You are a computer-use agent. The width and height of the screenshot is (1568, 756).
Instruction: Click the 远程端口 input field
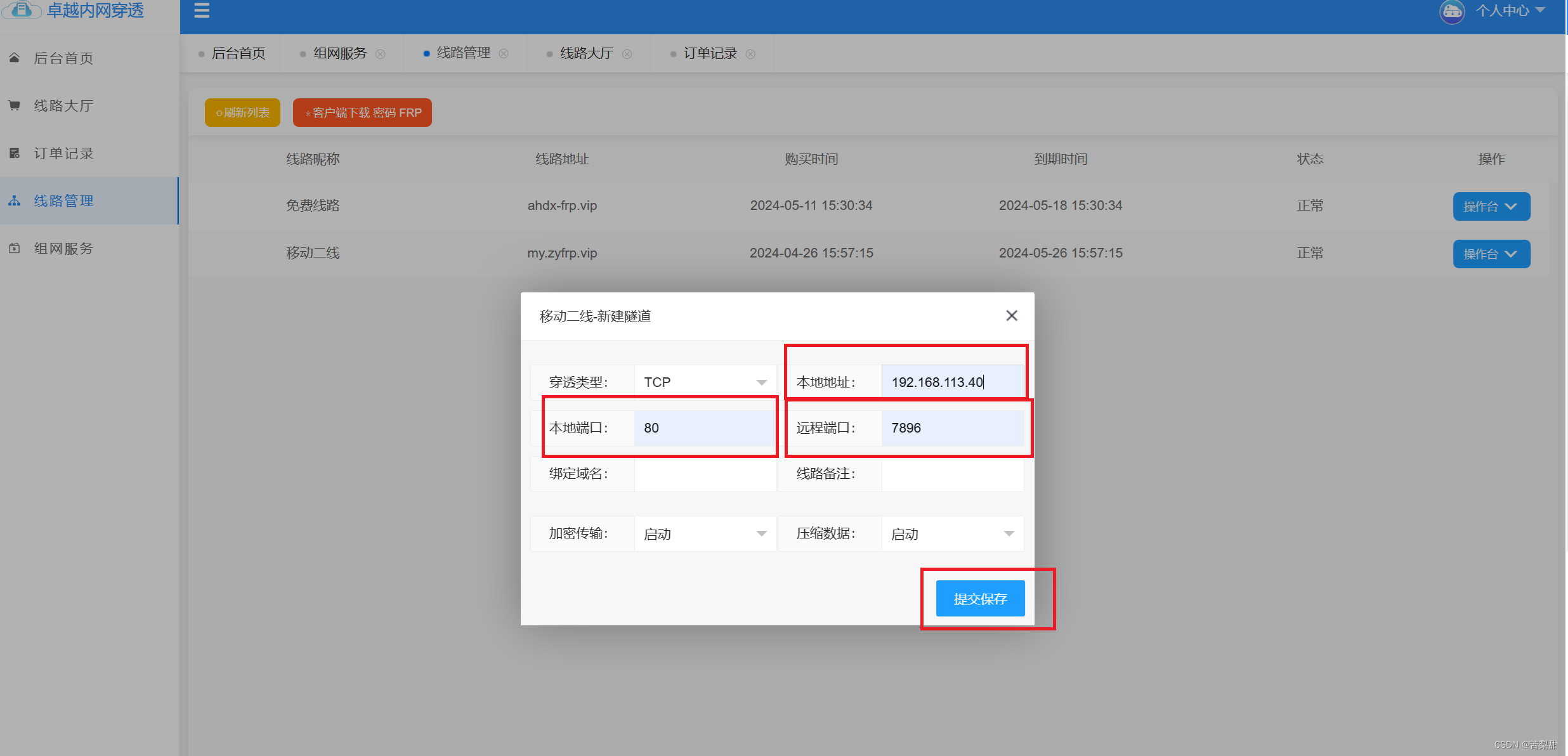tap(953, 427)
